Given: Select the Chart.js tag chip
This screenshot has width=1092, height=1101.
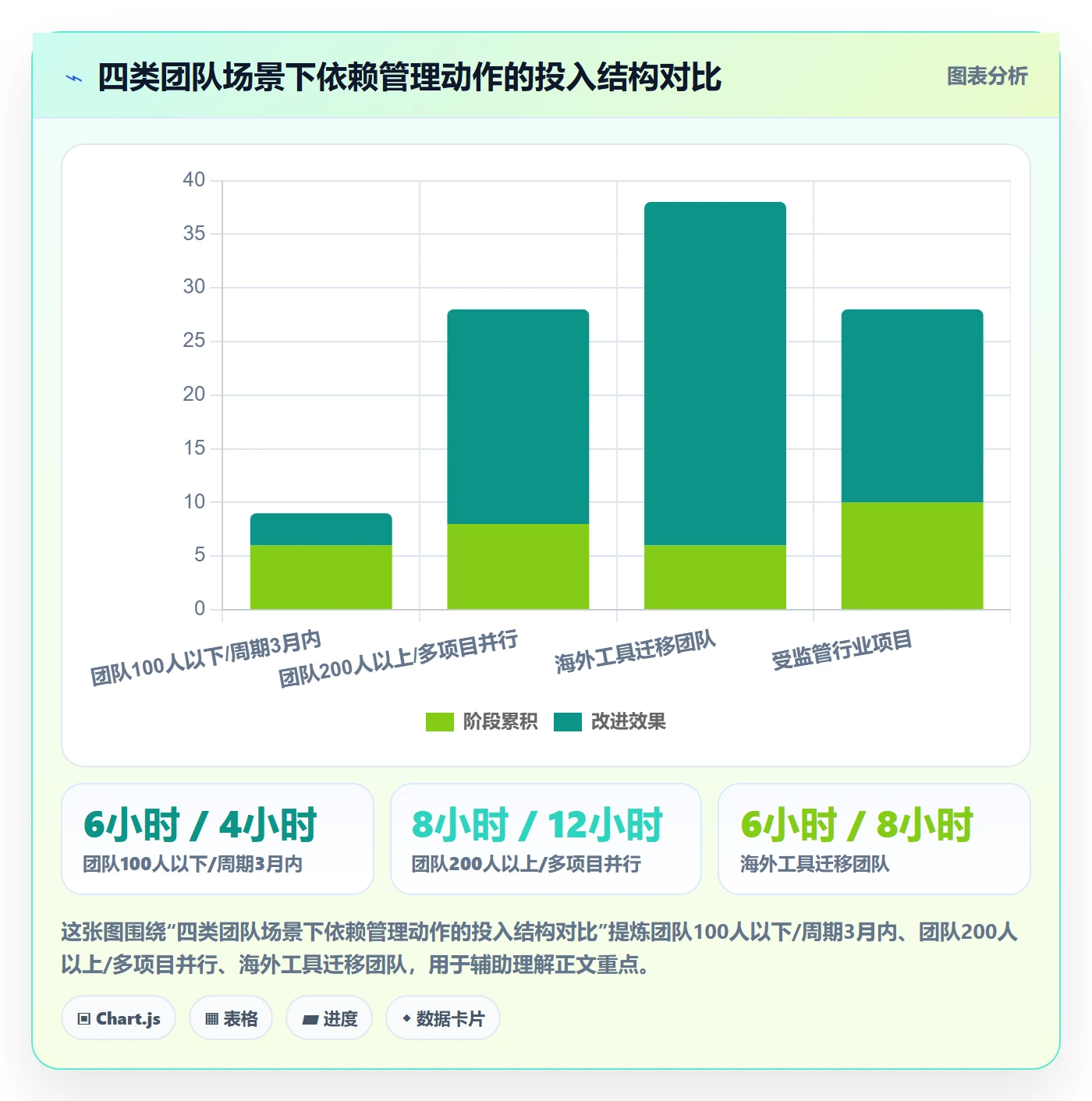Looking at the screenshot, I should tap(119, 1018).
